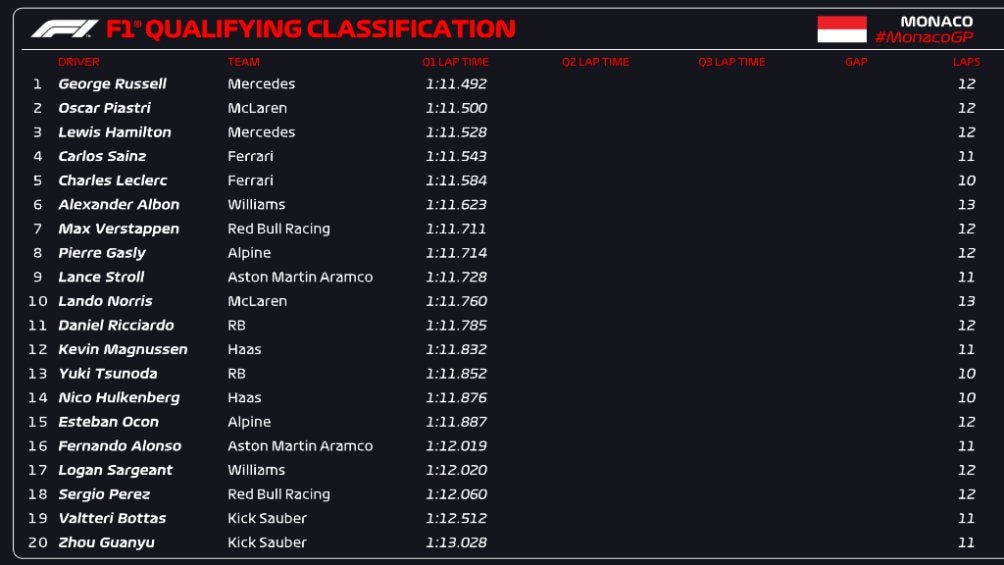Select Max Verstappen's name

coord(118,229)
